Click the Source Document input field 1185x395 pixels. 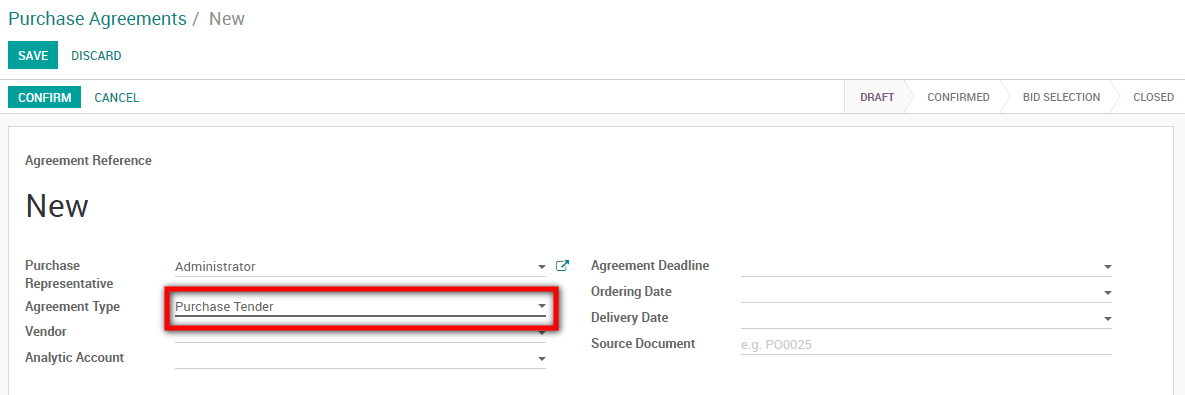(926, 344)
